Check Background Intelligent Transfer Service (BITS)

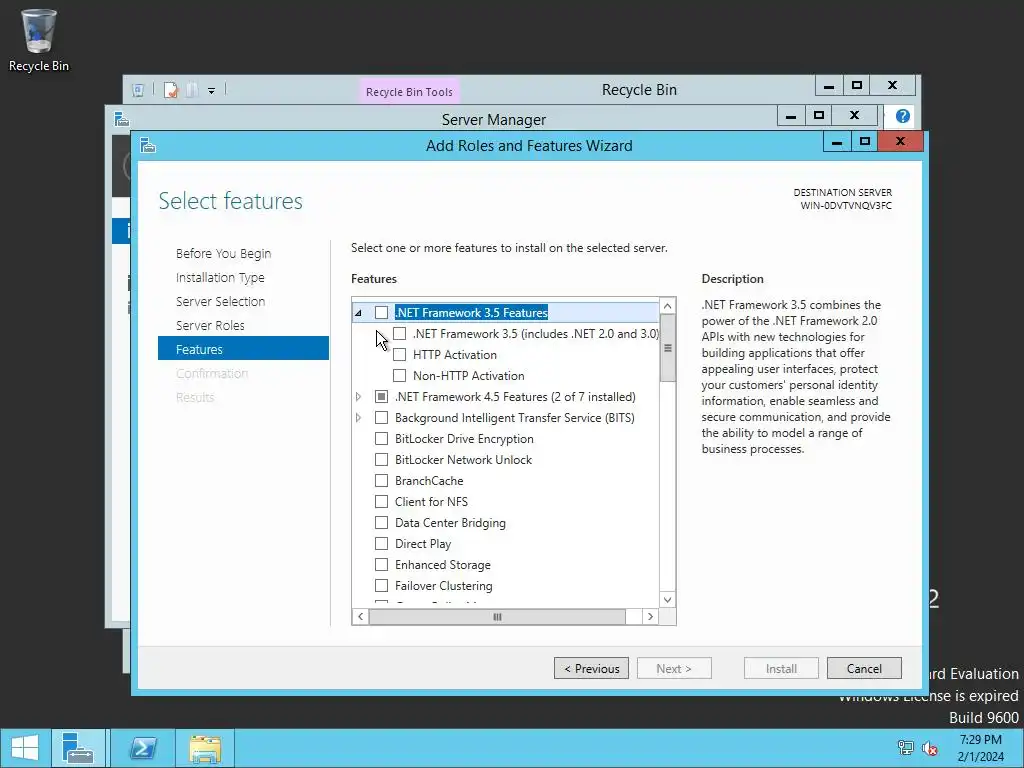click(x=381, y=417)
